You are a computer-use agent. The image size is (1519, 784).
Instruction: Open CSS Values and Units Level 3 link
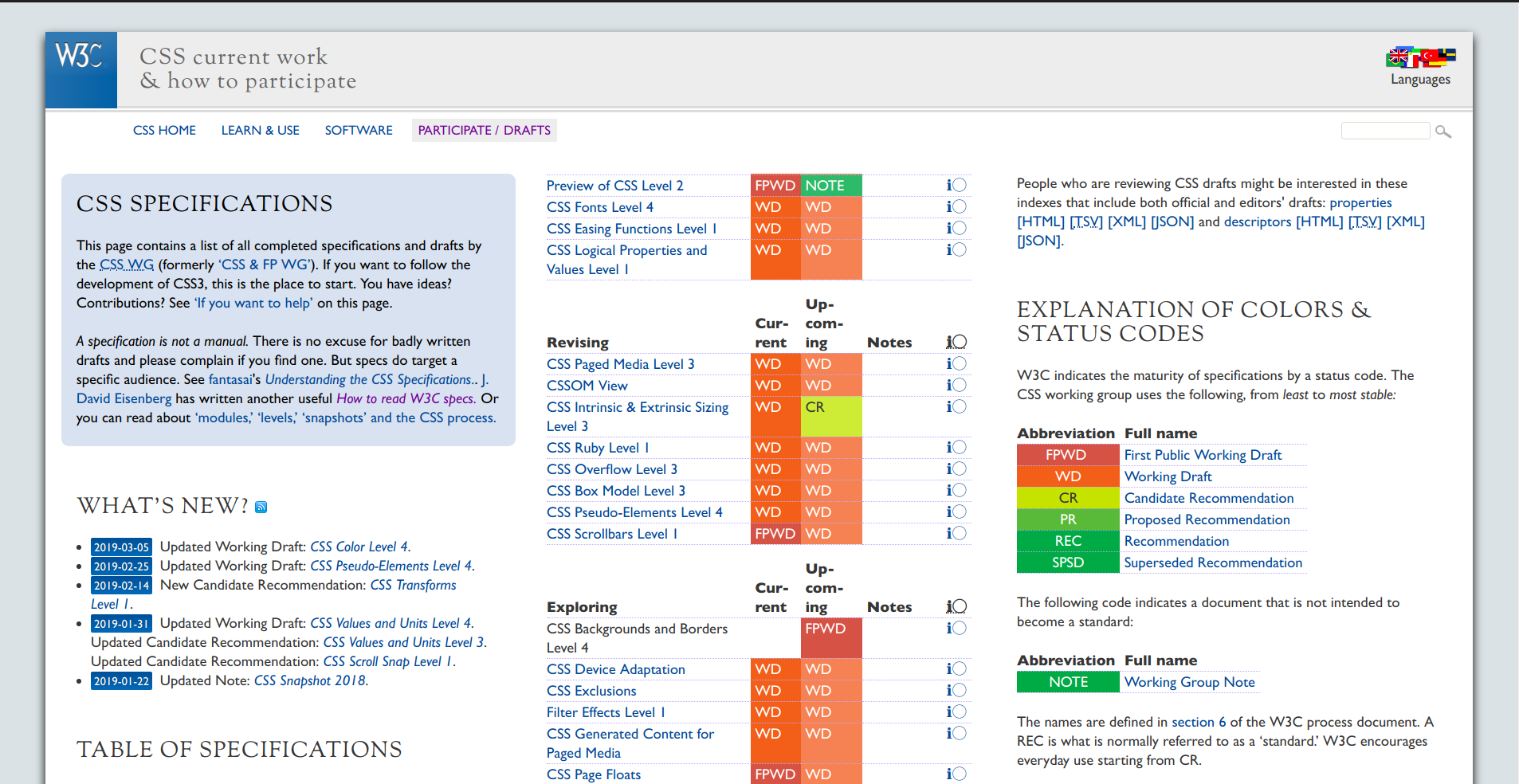point(403,642)
